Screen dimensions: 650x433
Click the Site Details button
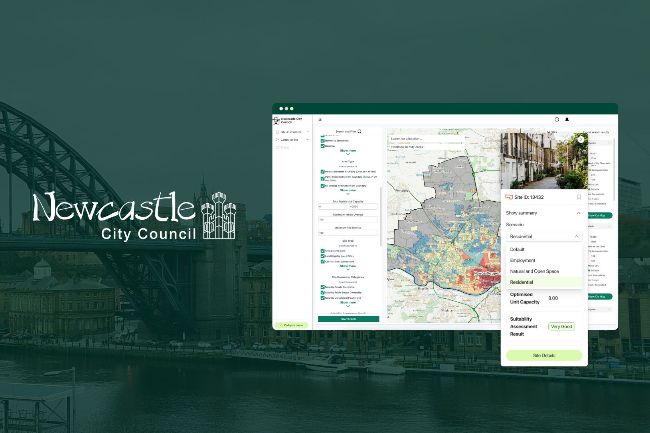pyautogui.click(x=544, y=356)
